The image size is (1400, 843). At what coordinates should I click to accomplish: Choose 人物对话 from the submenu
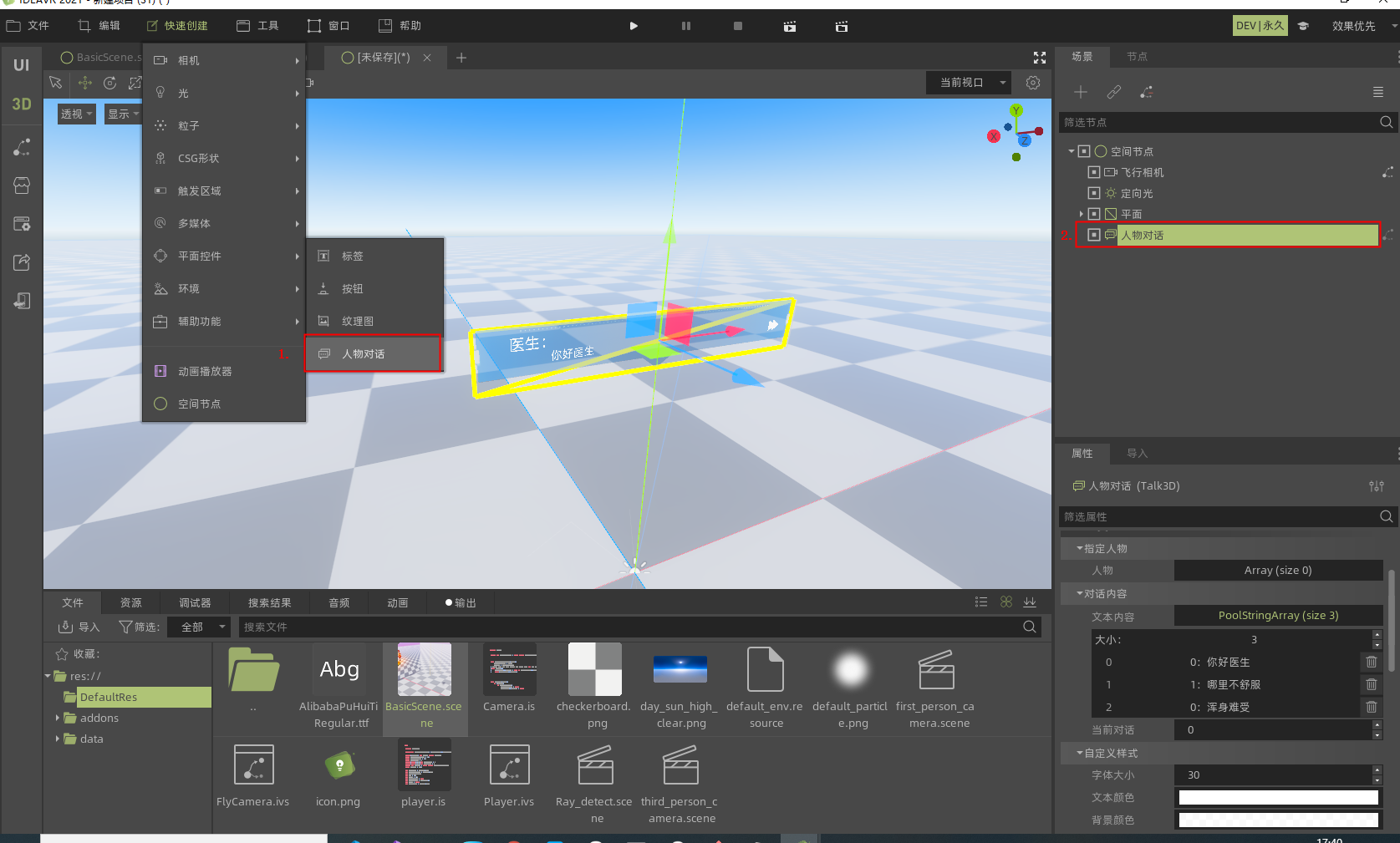pos(373,354)
